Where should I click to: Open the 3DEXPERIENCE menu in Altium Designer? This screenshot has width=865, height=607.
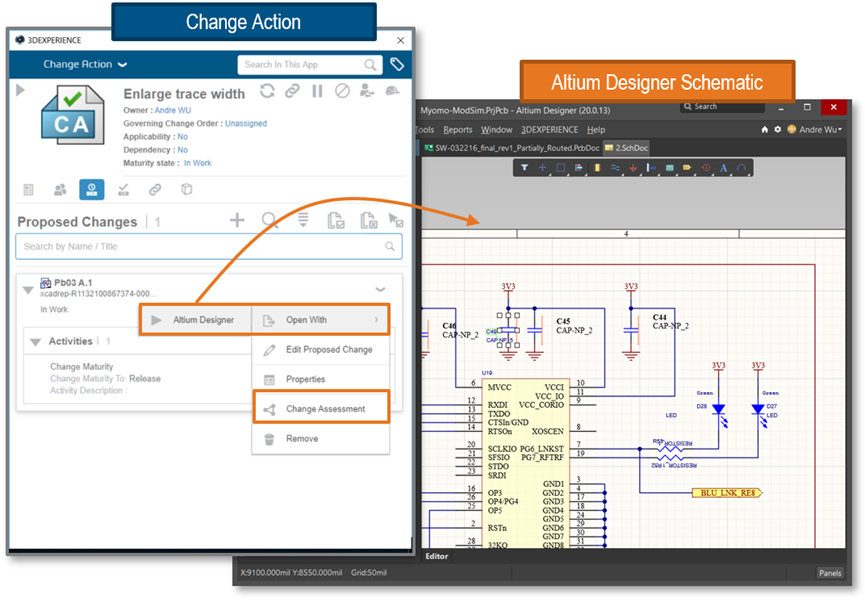pos(550,130)
